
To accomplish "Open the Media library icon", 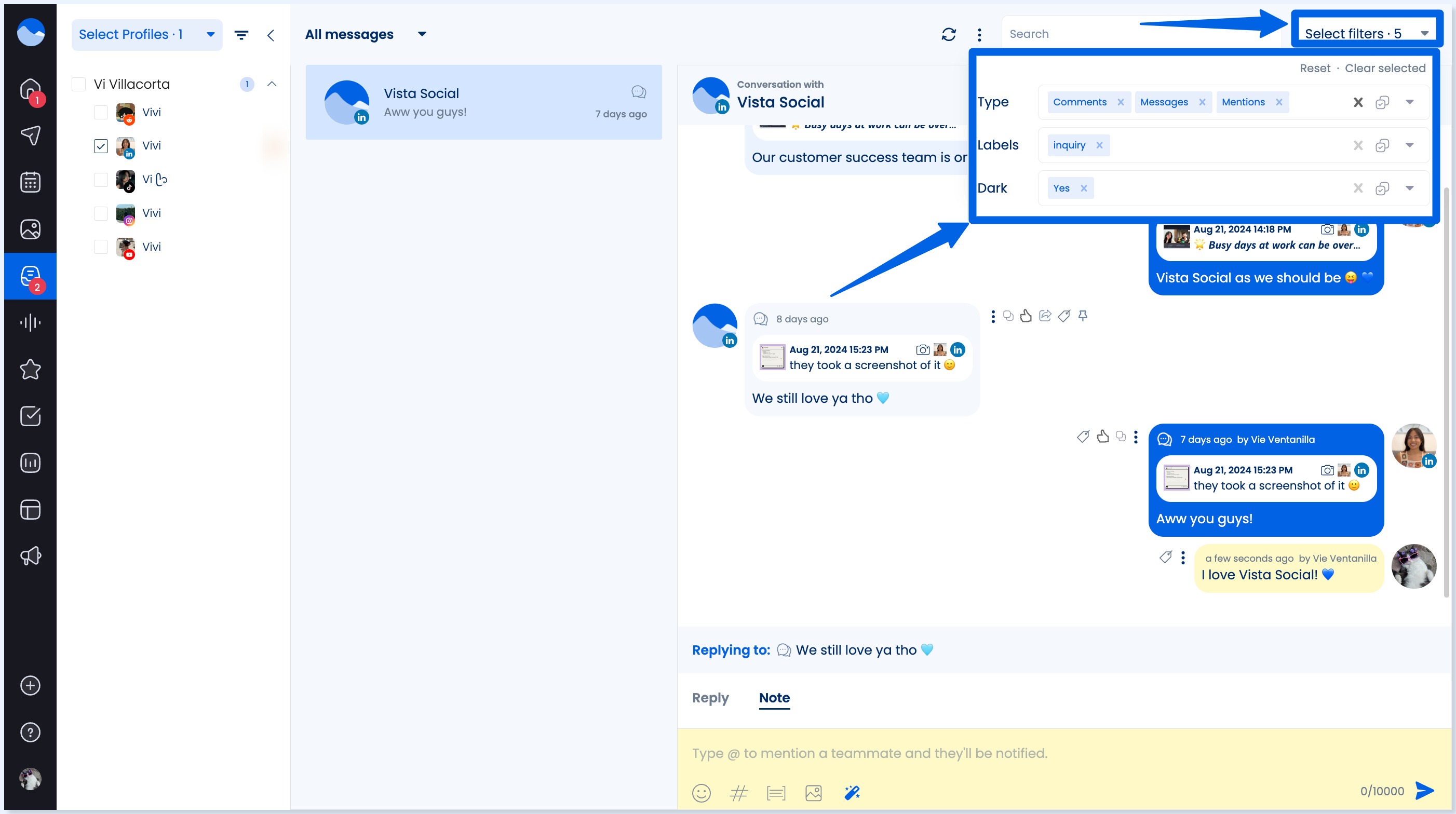I will point(30,229).
